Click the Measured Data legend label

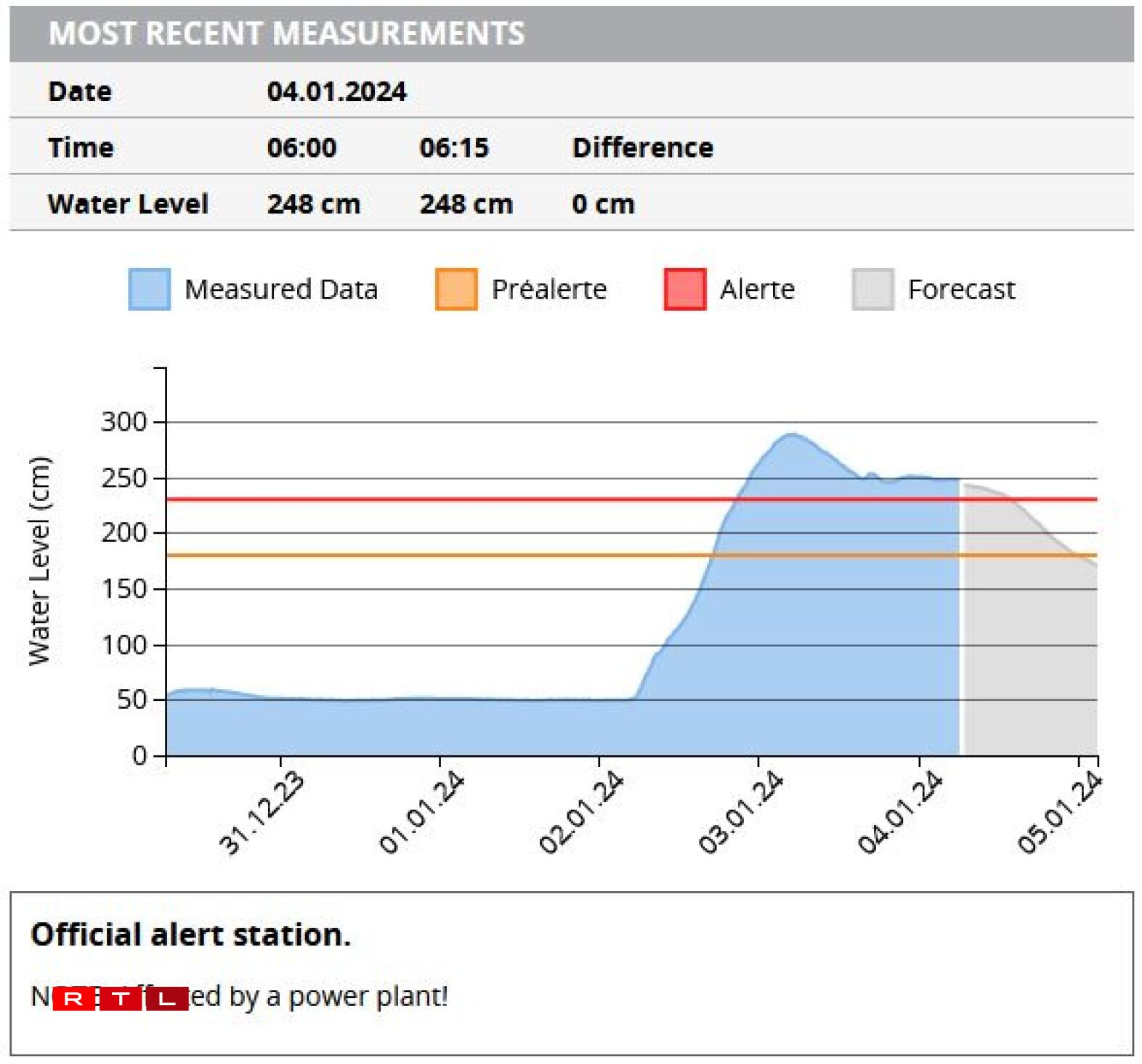[281, 289]
